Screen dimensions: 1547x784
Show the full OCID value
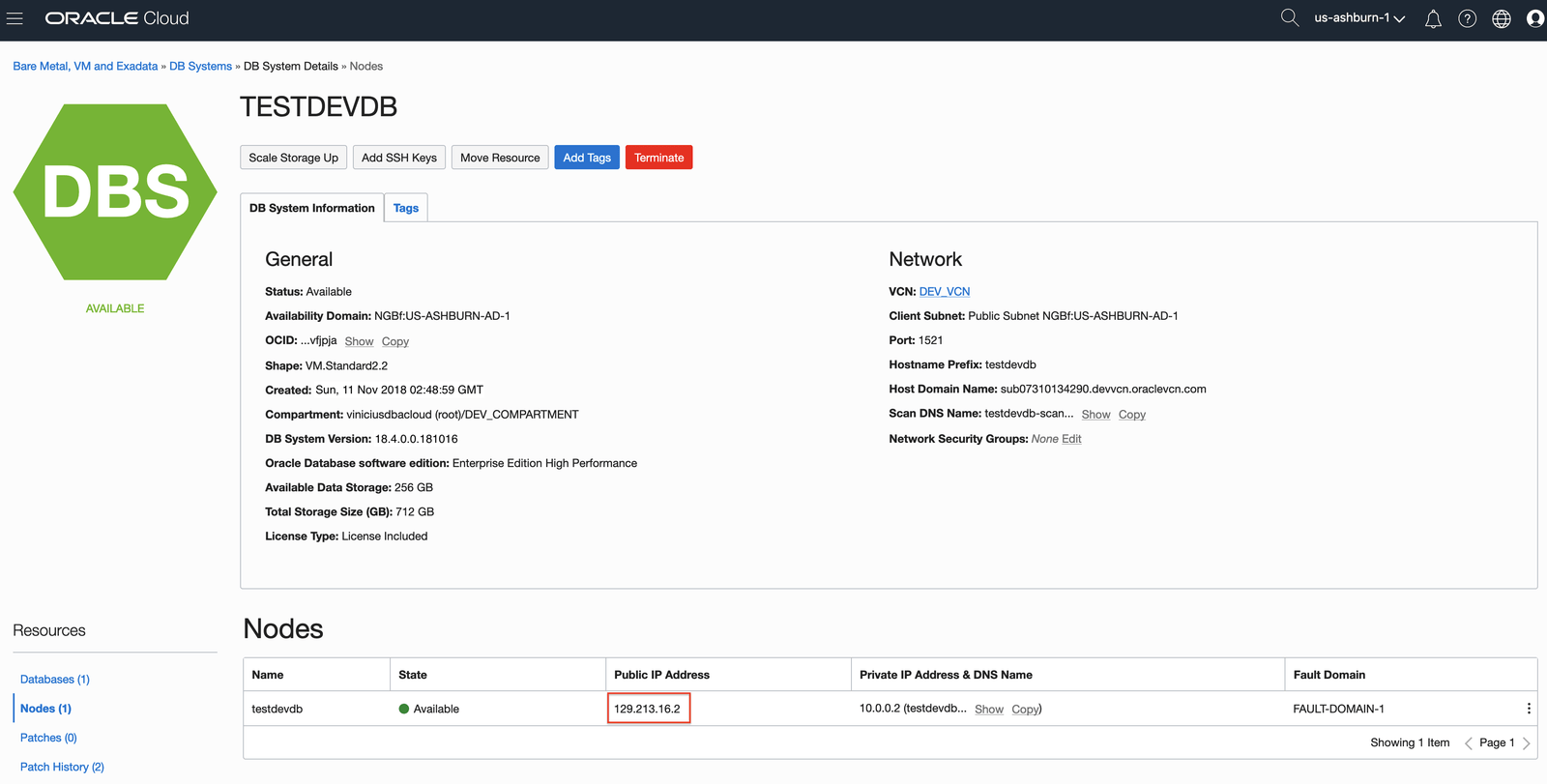(359, 342)
